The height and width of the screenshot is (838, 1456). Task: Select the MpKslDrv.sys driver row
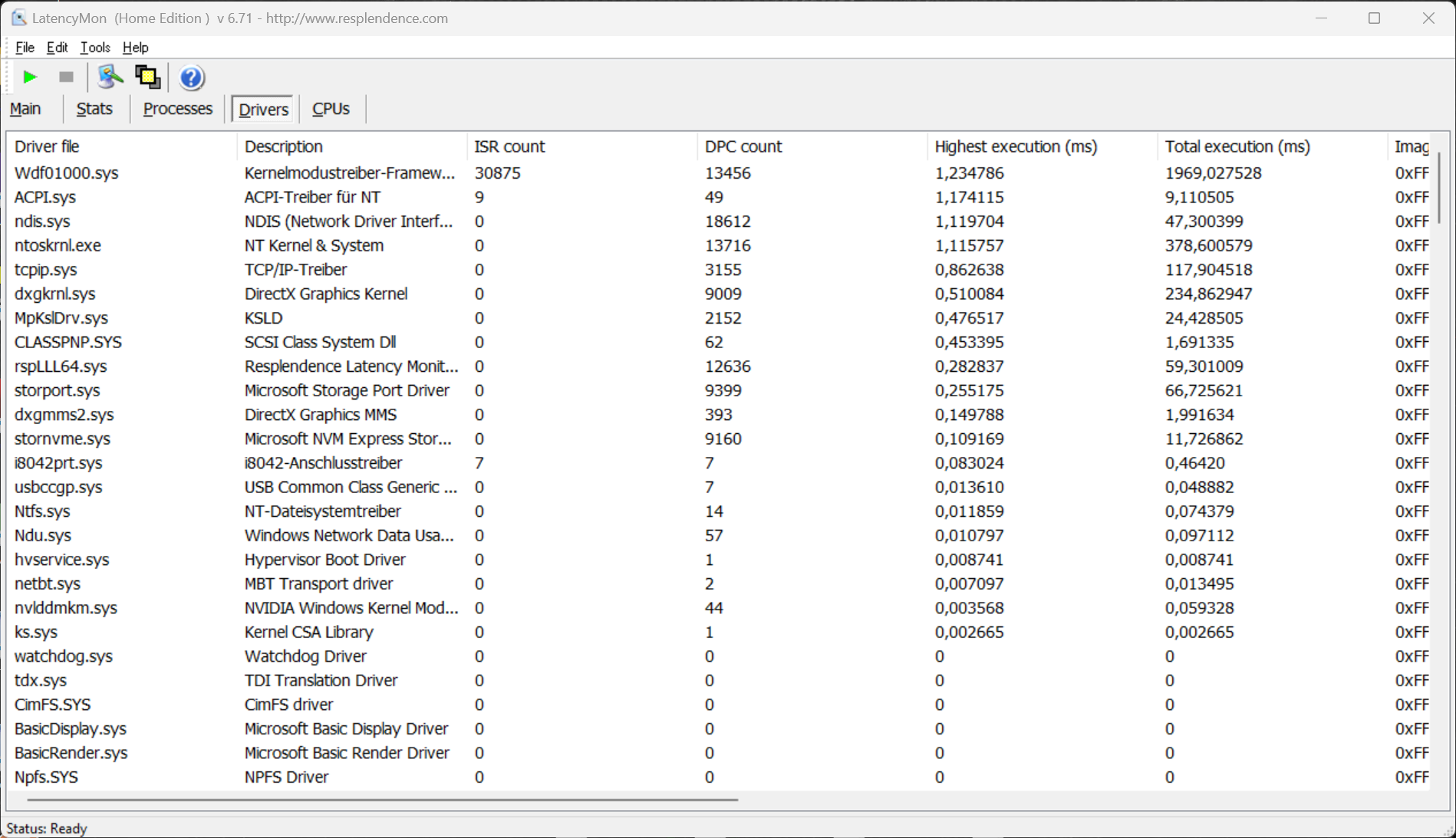[x=718, y=318]
